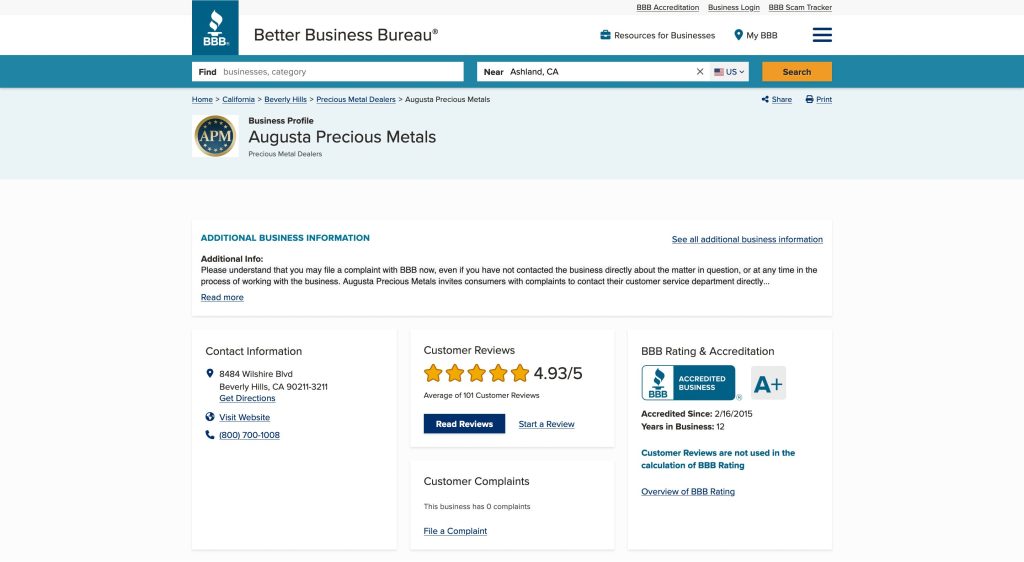
Task: Open the US country dropdown
Action: [x=730, y=72]
